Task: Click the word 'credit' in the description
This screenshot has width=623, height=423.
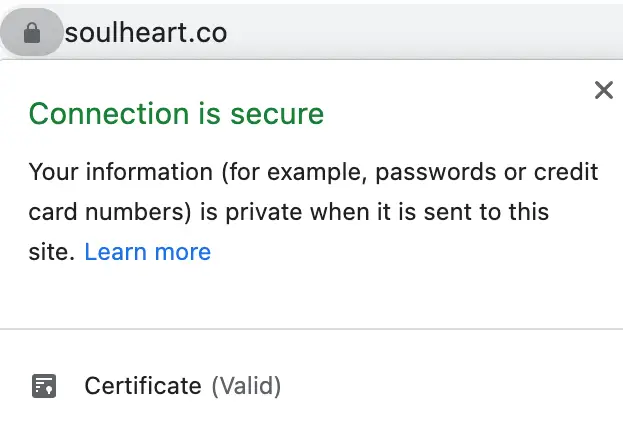Action: tap(566, 172)
